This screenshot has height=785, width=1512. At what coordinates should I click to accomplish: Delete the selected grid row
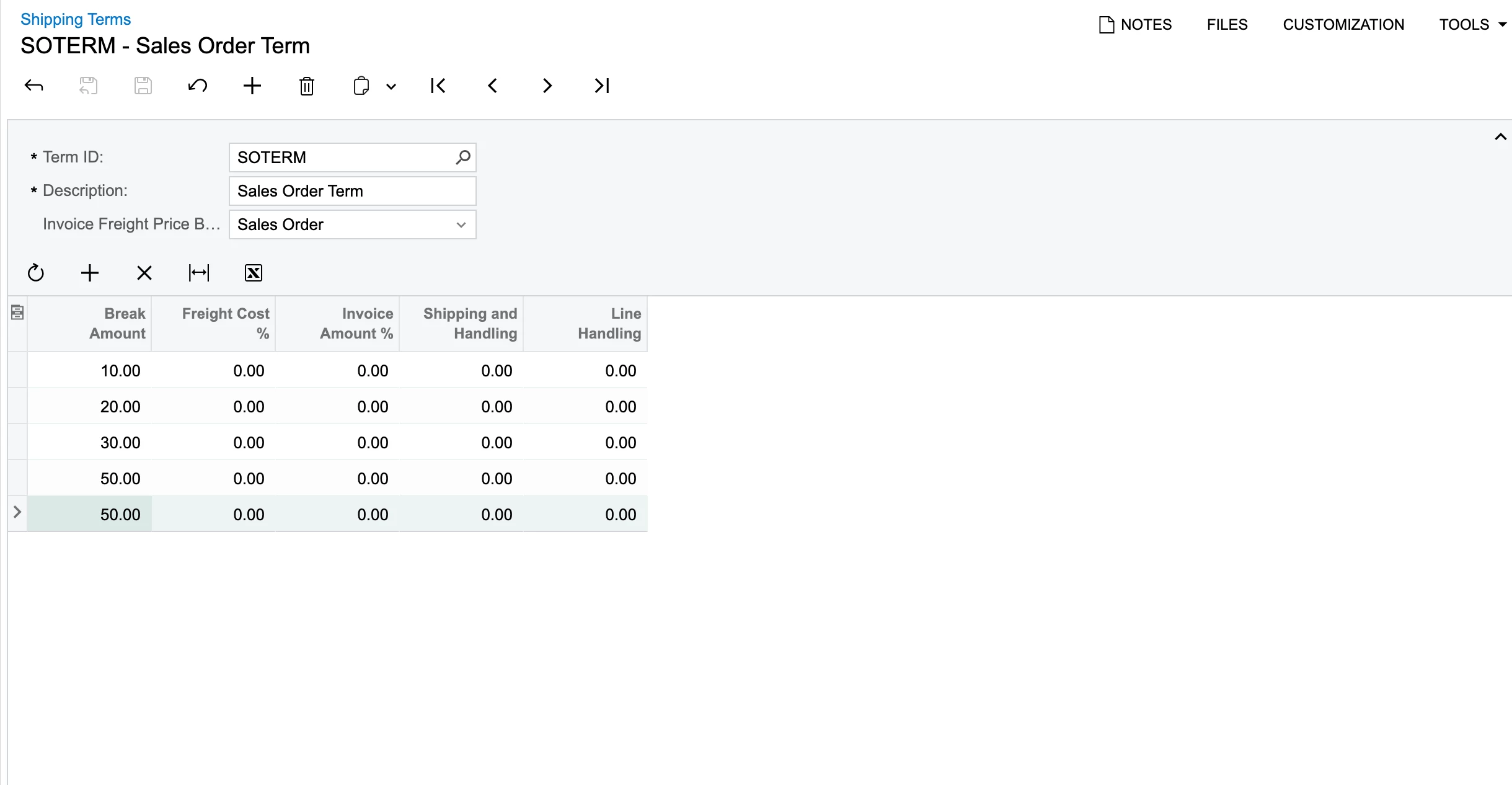click(x=144, y=273)
